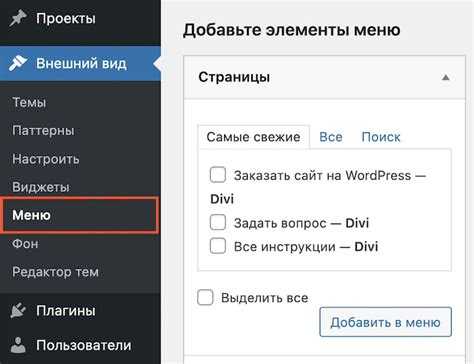Click the Добавьте элементы меню heading
Image resolution: width=474 pixels, height=364 pixels.
pyautogui.click(x=292, y=30)
